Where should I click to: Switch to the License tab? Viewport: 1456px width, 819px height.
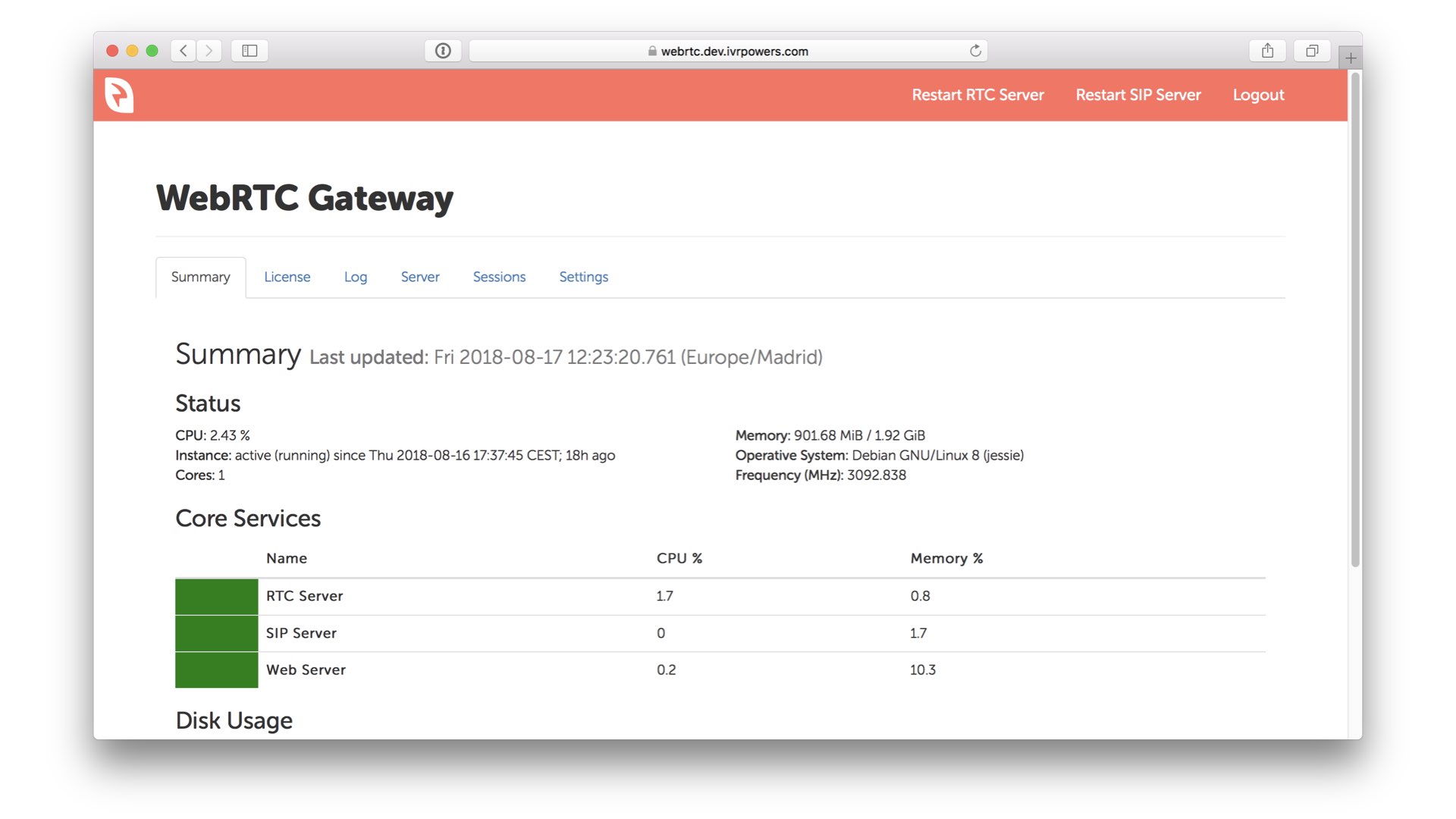[x=287, y=277]
